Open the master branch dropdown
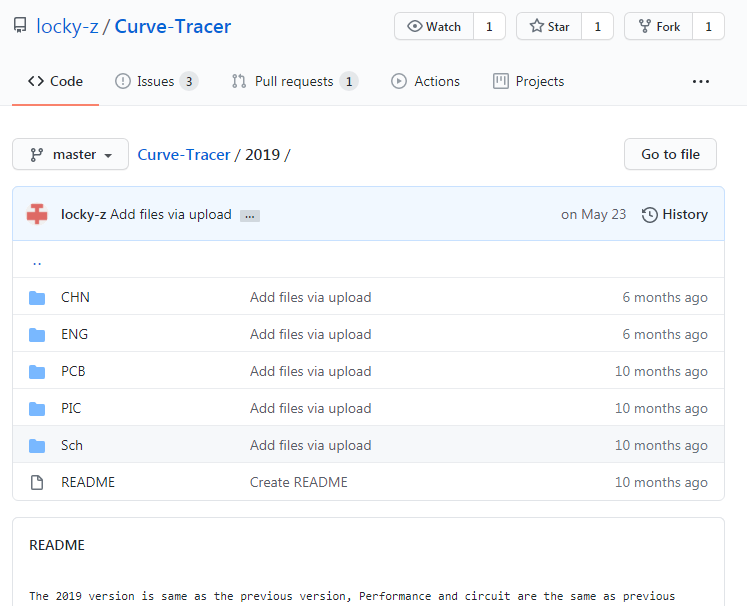747x606 pixels. click(x=71, y=154)
